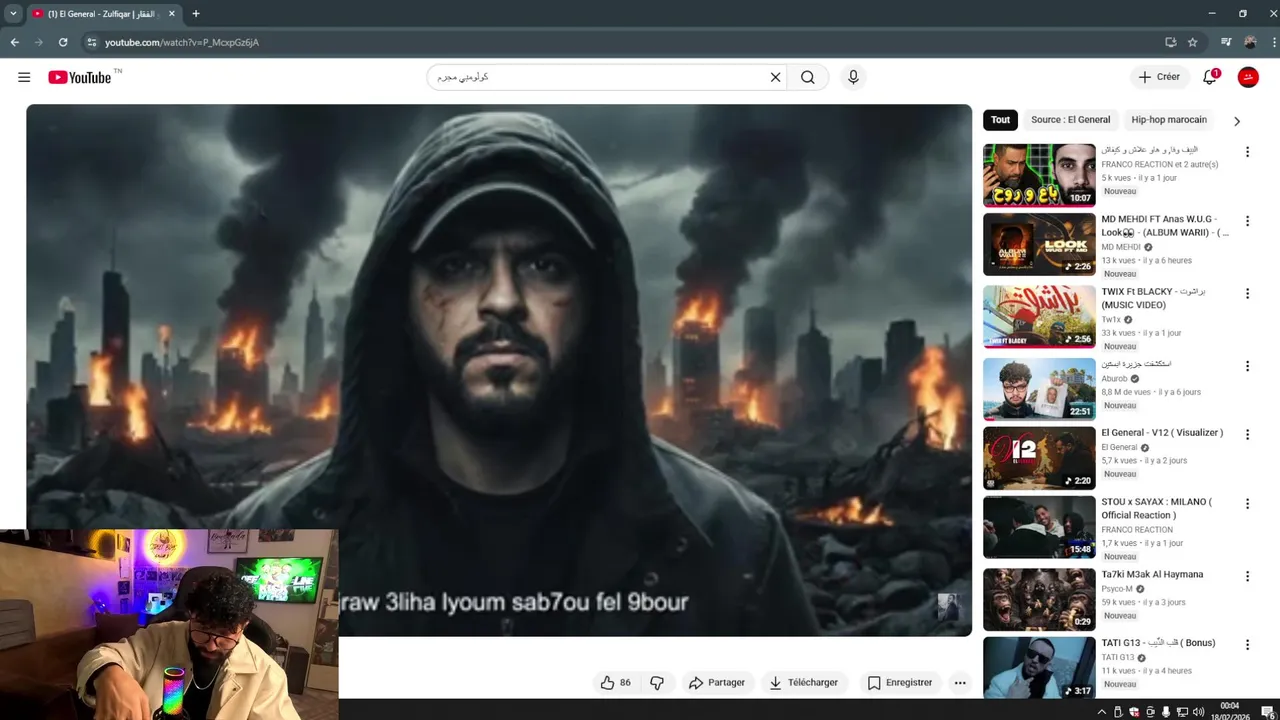1280x720 pixels.
Task: Open options for TATI G13 Bonus video
Action: tap(1247, 645)
